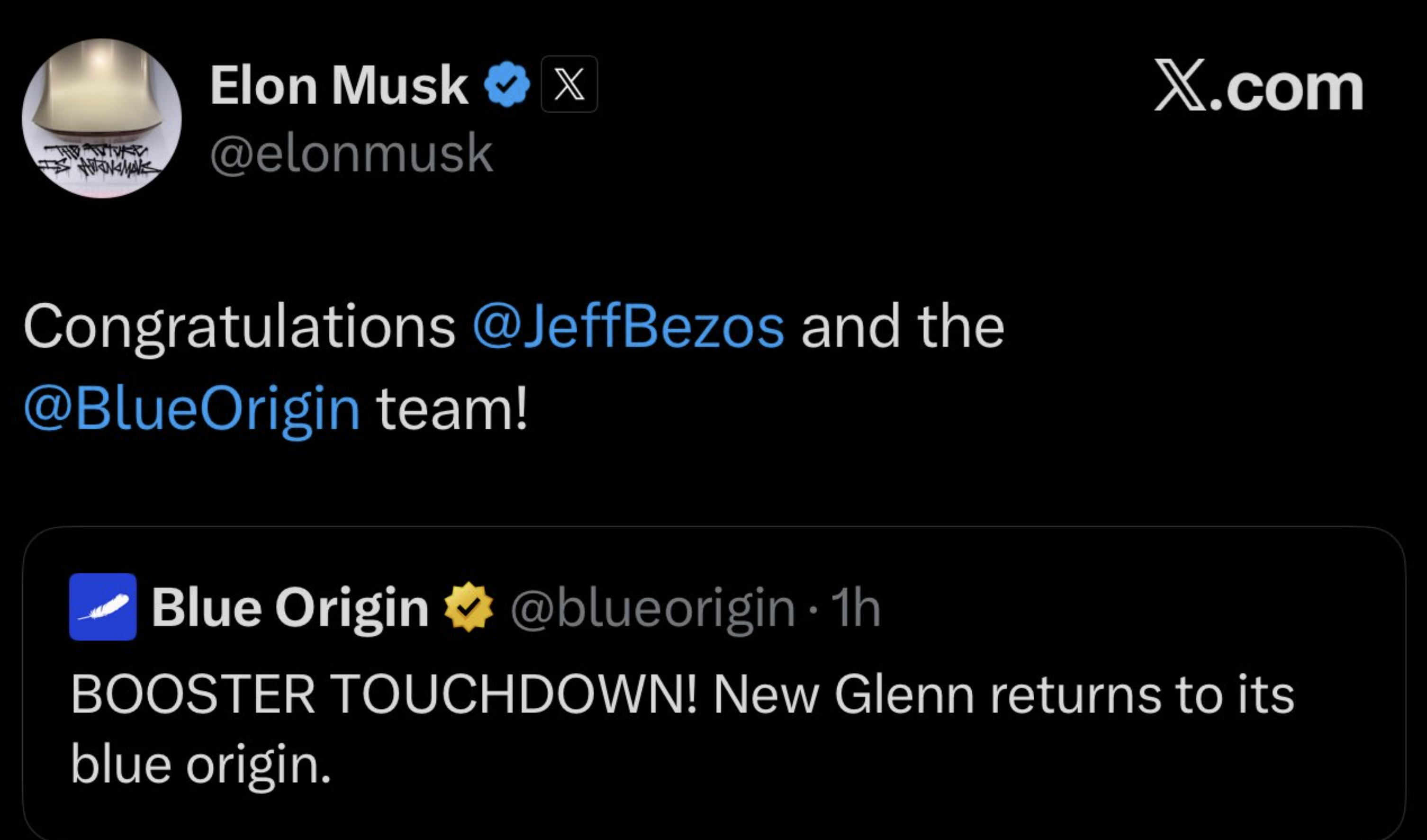Viewport: 1427px width, 840px height.
Task: Click the last line reading blue origin.
Action: pyautogui.click(x=200, y=764)
